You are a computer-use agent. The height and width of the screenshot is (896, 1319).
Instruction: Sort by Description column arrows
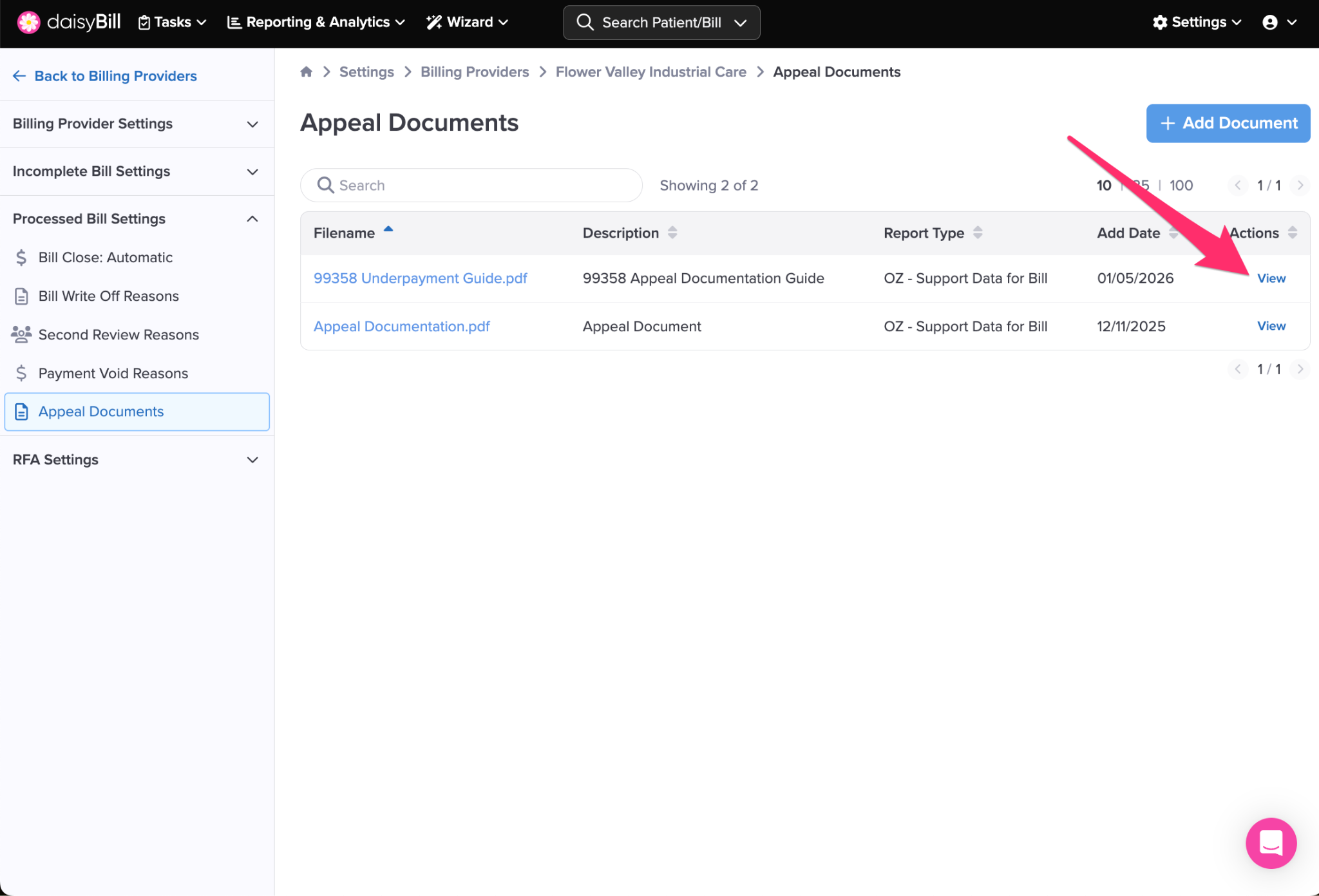coord(672,233)
